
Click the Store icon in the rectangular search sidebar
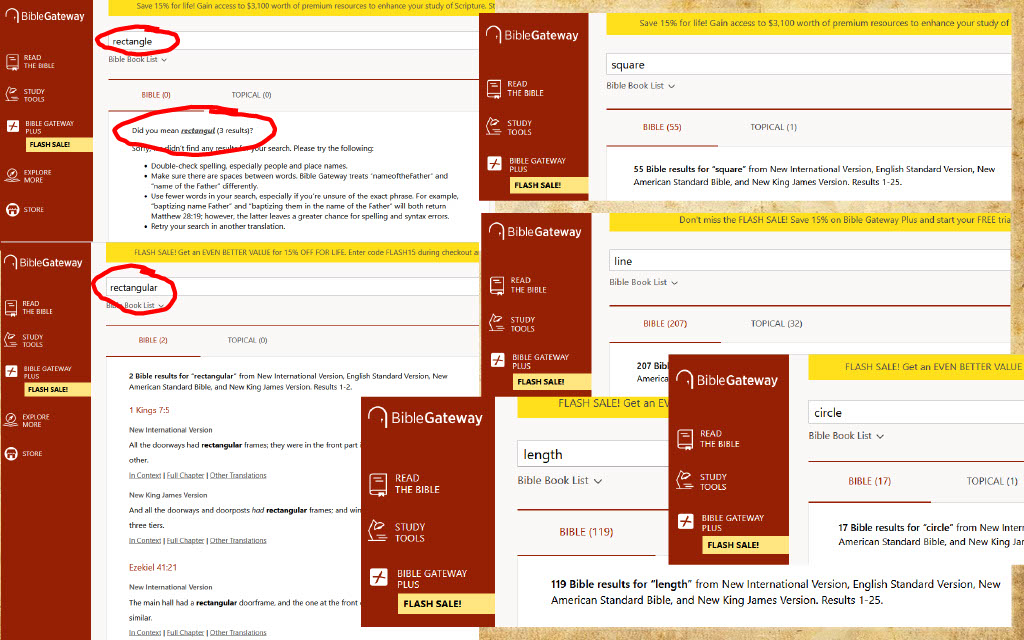[x=11, y=453]
